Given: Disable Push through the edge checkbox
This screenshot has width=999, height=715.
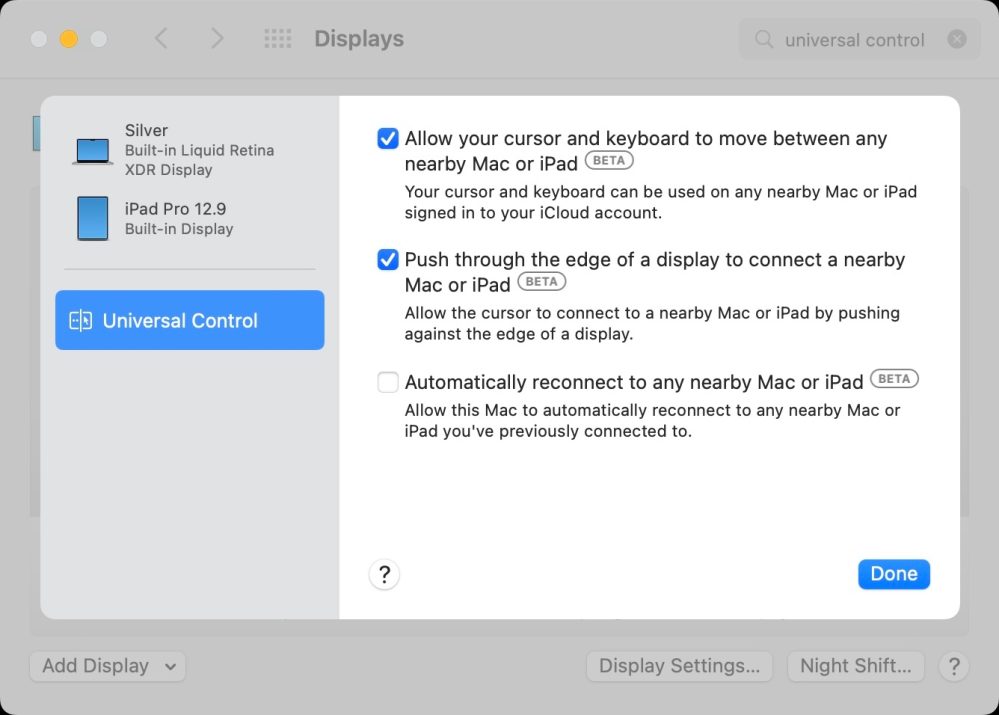Looking at the screenshot, I should 388,260.
